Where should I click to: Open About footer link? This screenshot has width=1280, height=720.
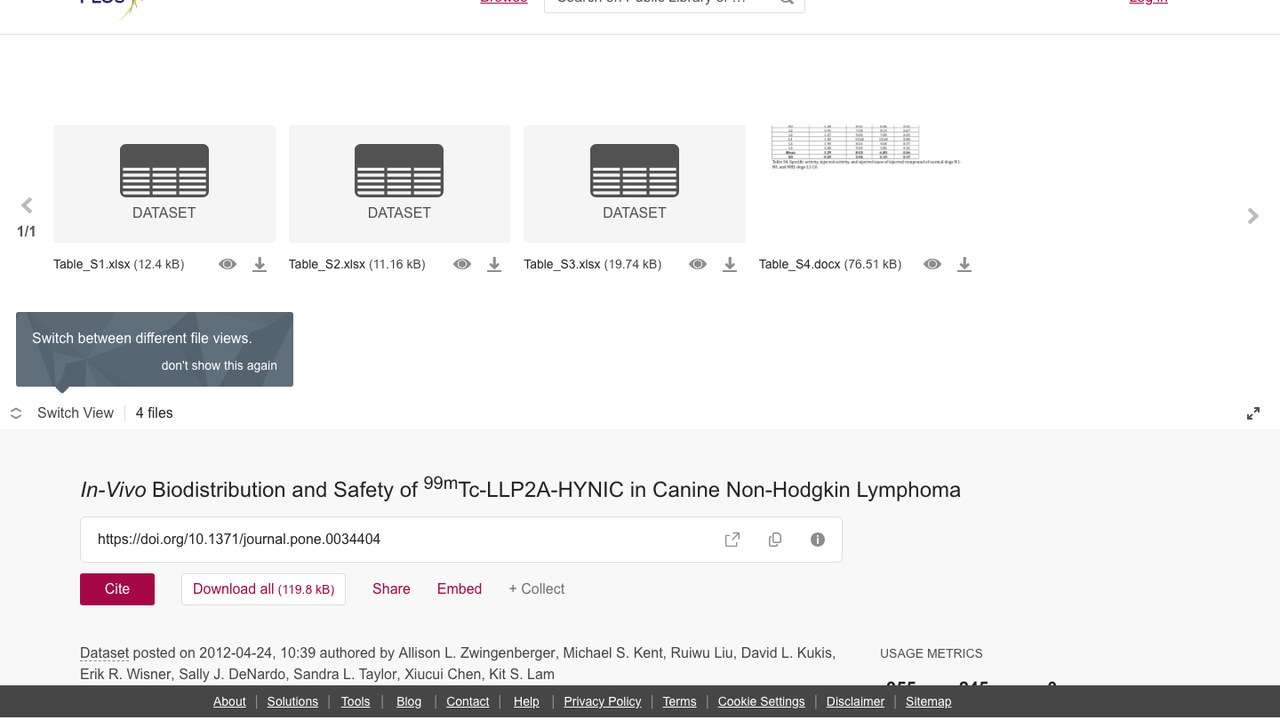point(229,702)
